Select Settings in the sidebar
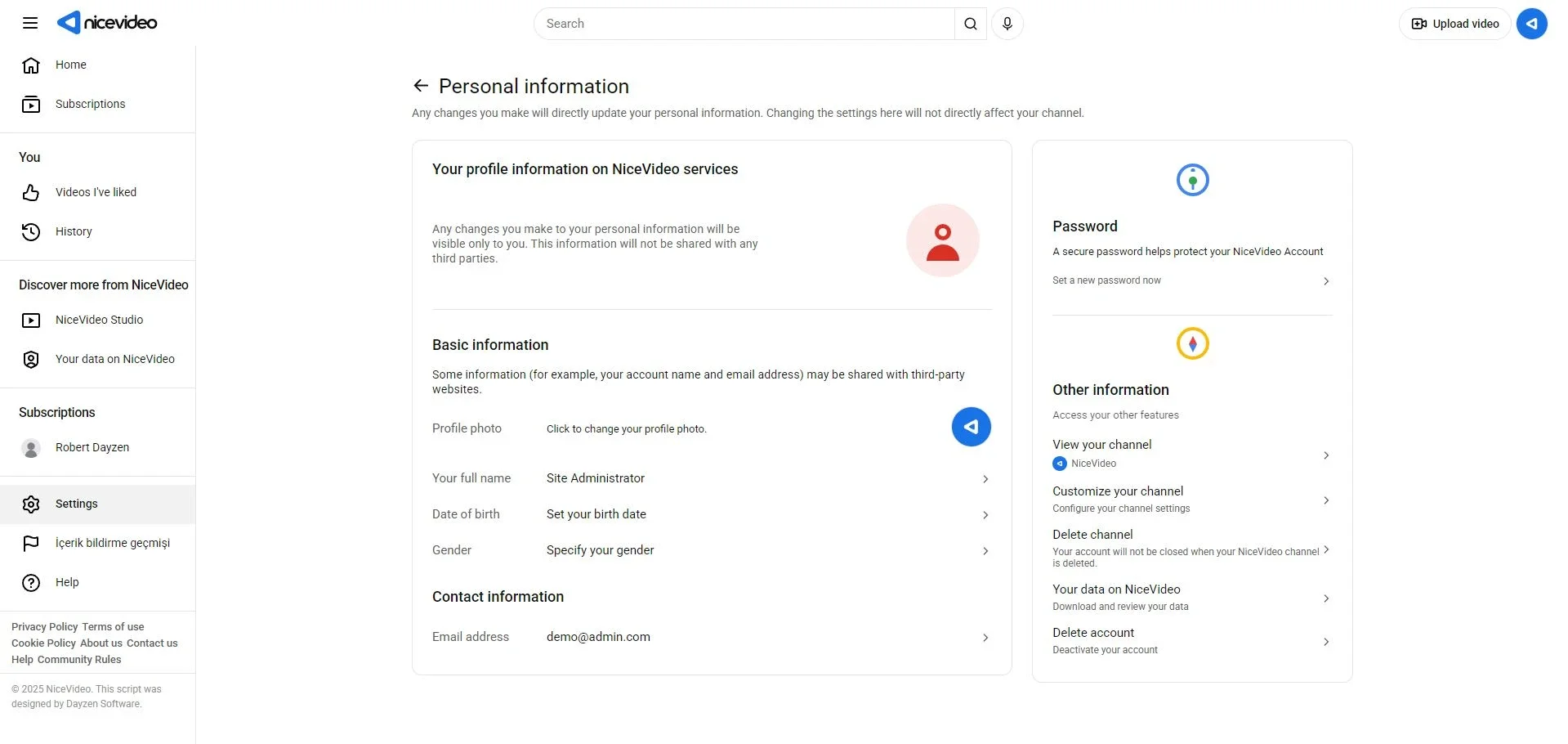The width and height of the screenshot is (1568, 744). (x=98, y=504)
